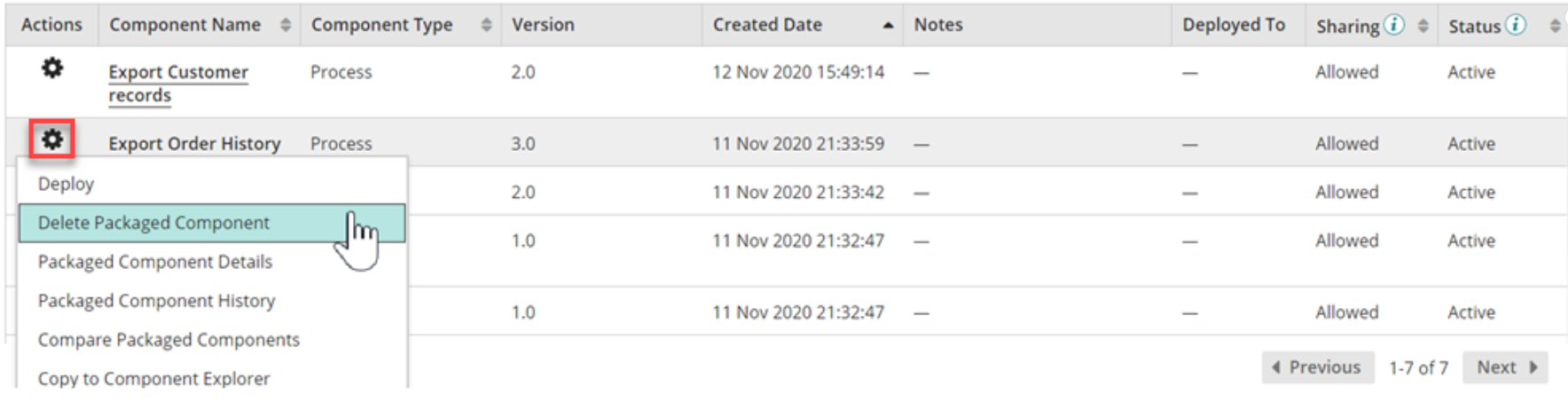Select Deploy from the actions menu
1568x403 pixels.
(x=67, y=184)
